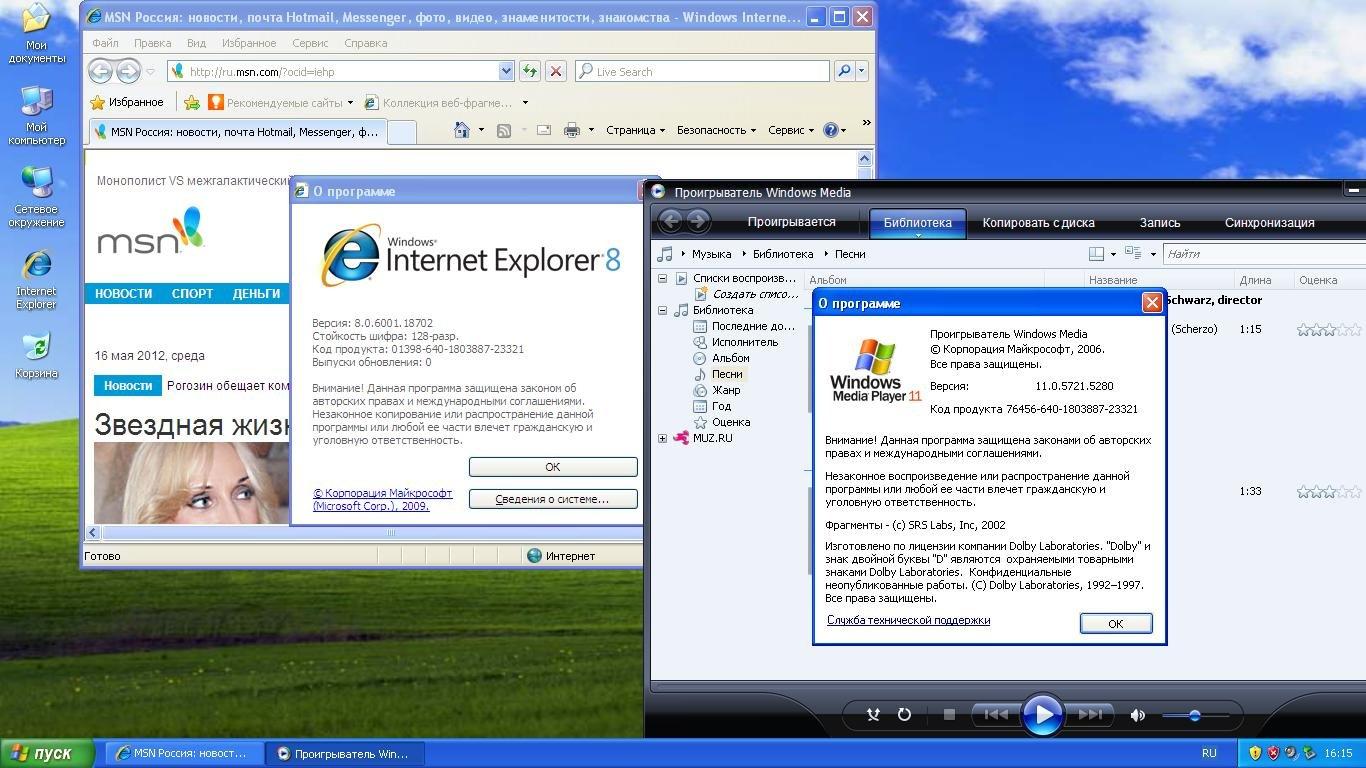
Task: Click the Print icon in the IE toolbar
Action: pos(571,130)
